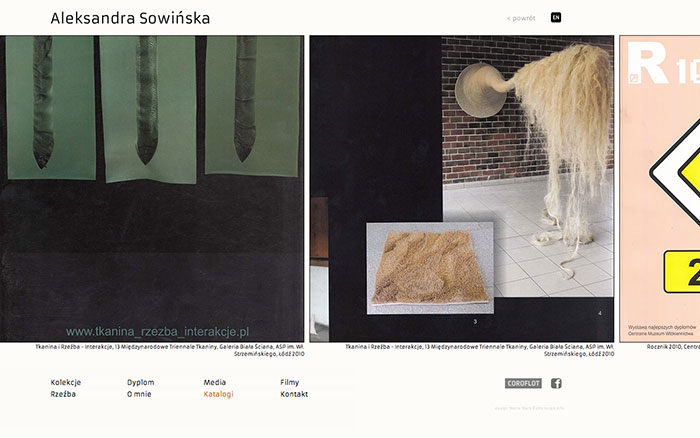700x438 pixels.
Task: Open the Kontakt page
Action: (294, 394)
